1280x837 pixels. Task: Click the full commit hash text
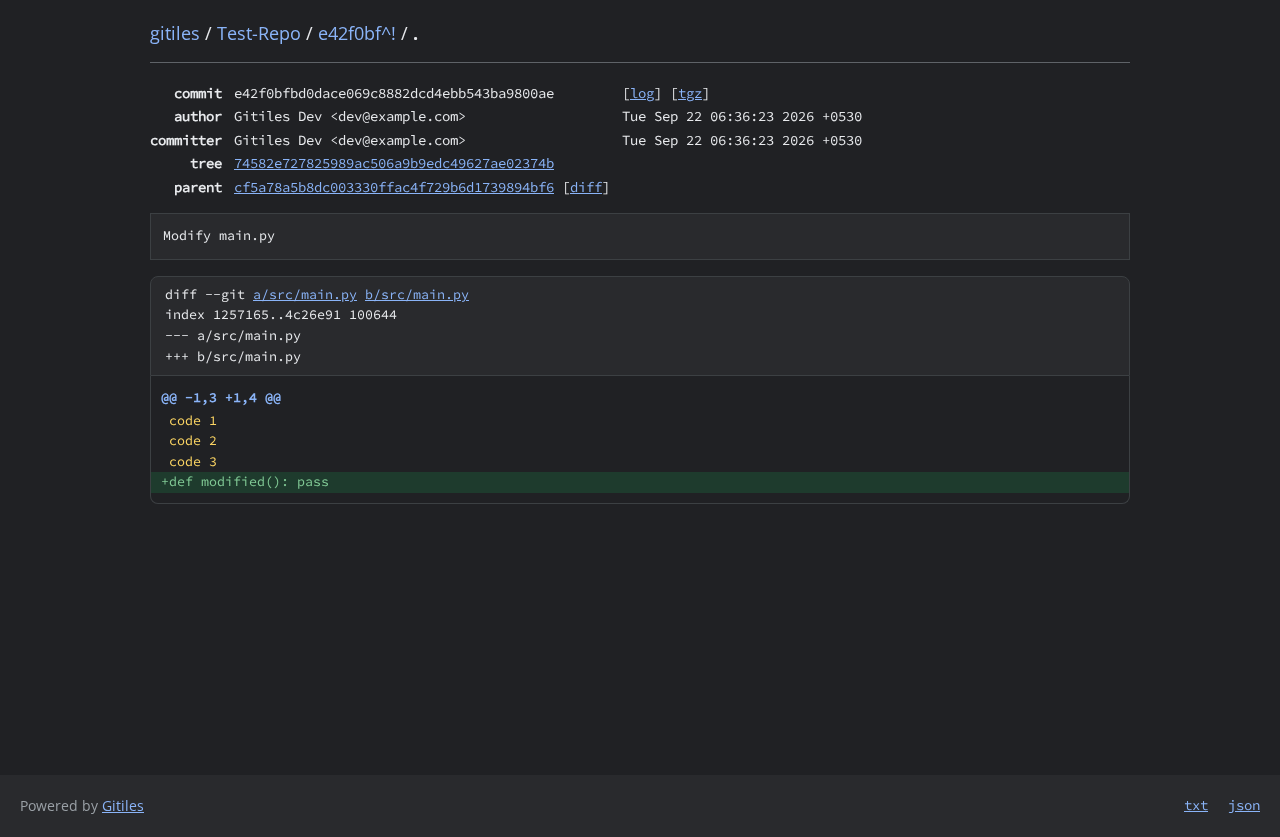tap(394, 93)
